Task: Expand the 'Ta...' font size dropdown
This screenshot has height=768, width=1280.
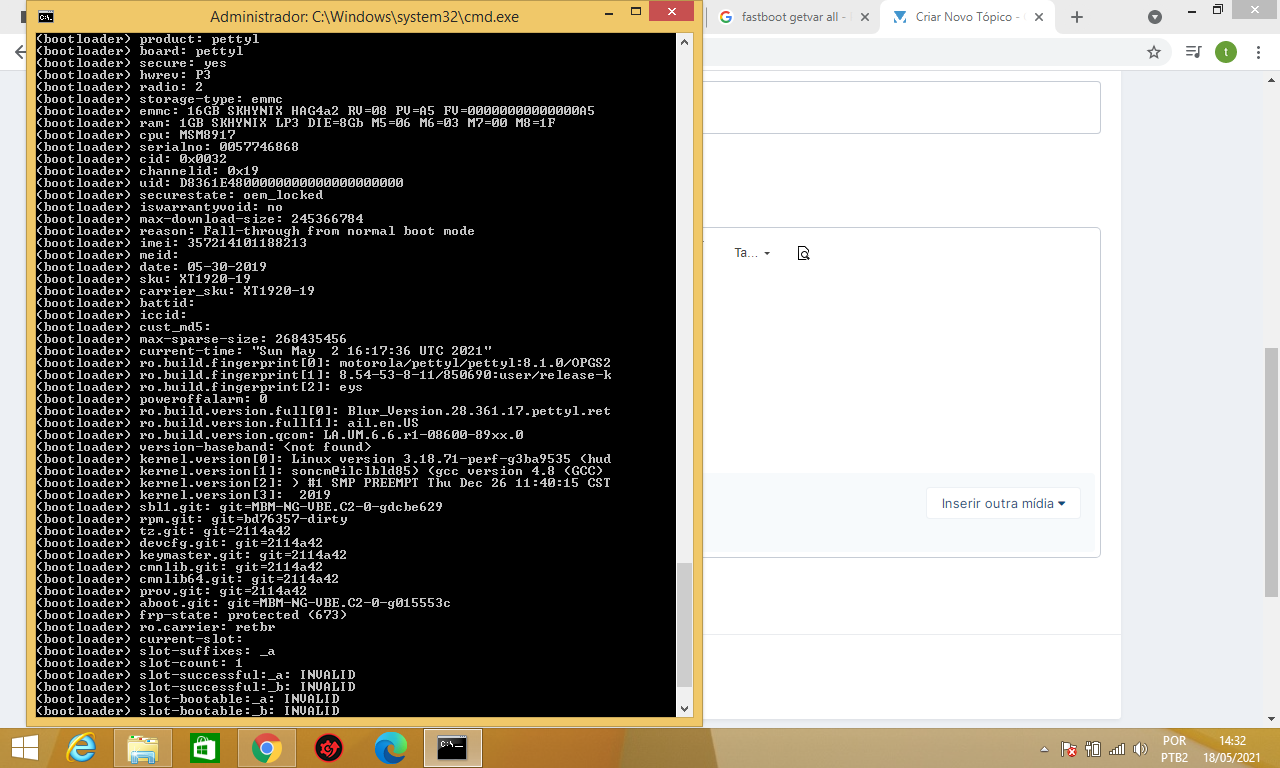Action: click(x=752, y=253)
